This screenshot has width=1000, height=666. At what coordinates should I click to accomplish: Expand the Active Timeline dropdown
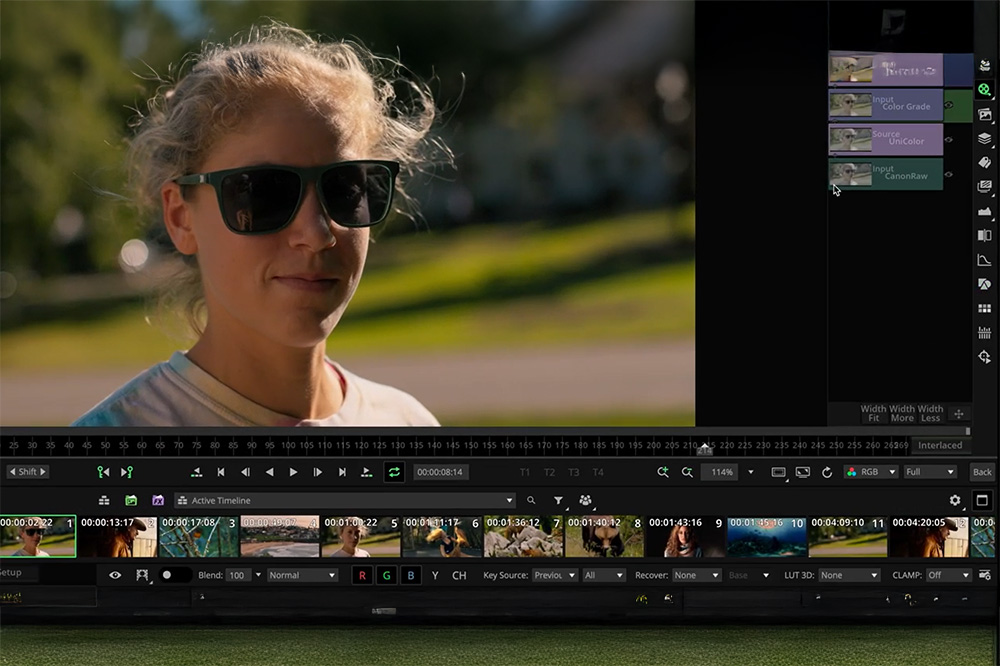click(x=344, y=500)
